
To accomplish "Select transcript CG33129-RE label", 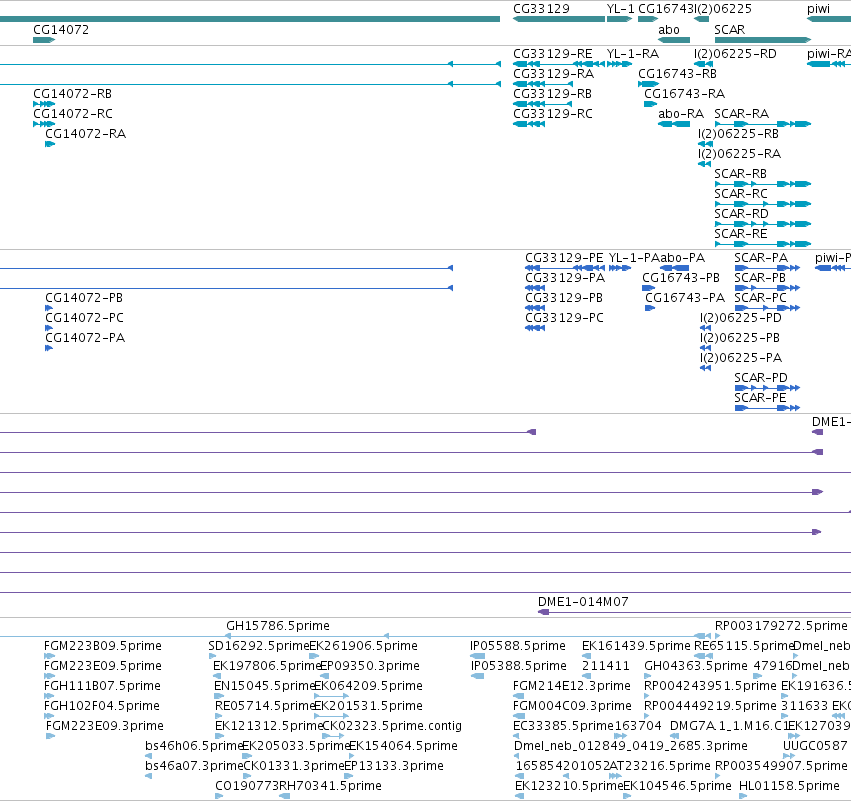I will pyautogui.click(x=552, y=54).
